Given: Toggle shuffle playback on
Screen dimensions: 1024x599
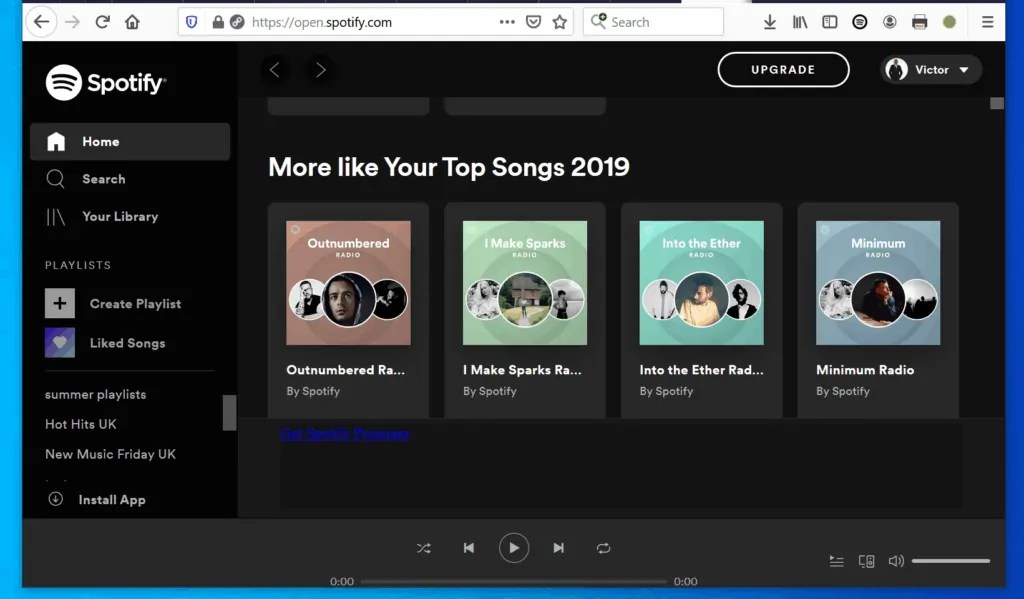Looking at the screenshot, I should (x=423, y=548).
